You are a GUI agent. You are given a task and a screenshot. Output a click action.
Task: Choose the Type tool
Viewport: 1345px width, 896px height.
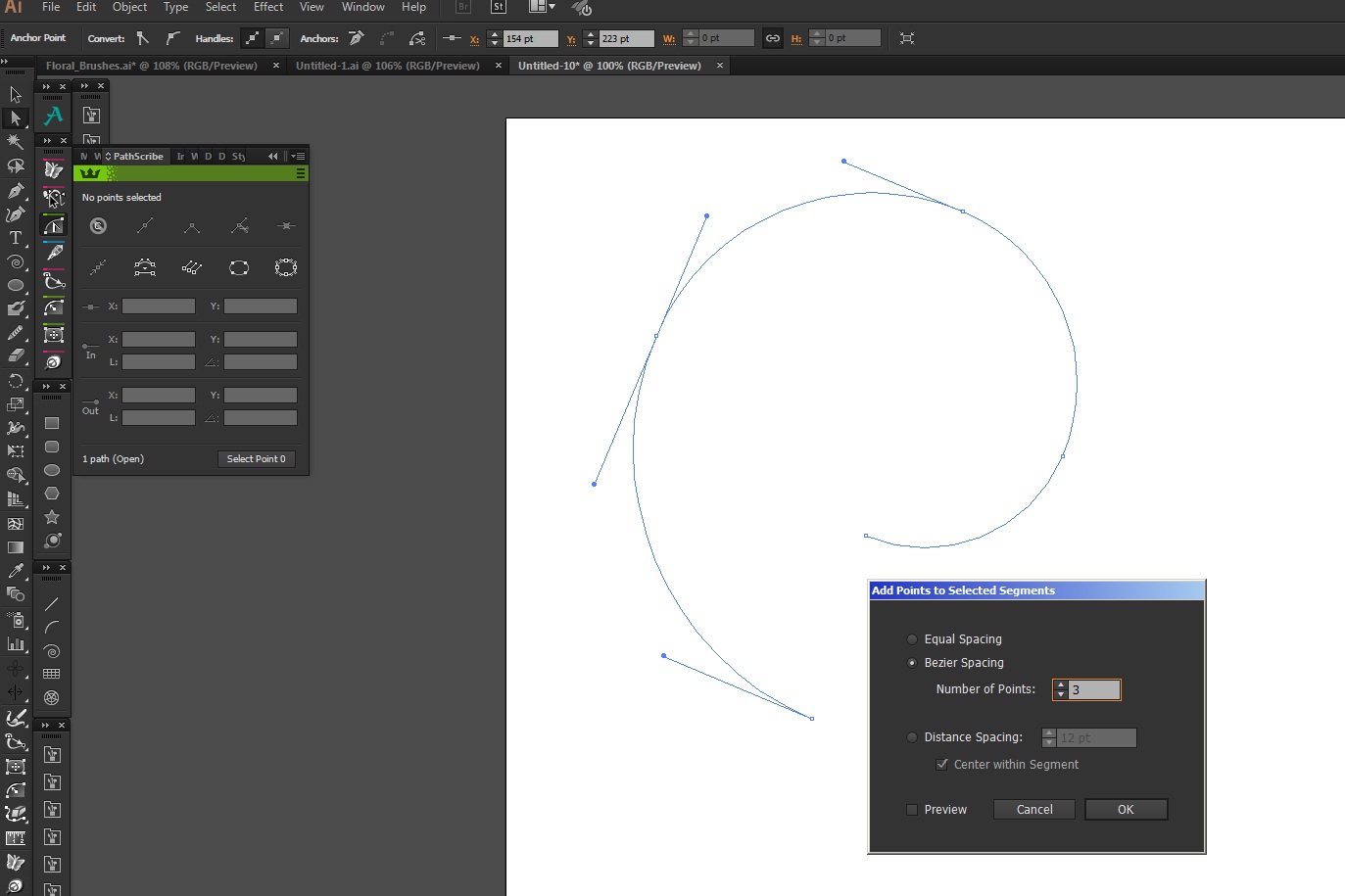(x=15, y=238)
